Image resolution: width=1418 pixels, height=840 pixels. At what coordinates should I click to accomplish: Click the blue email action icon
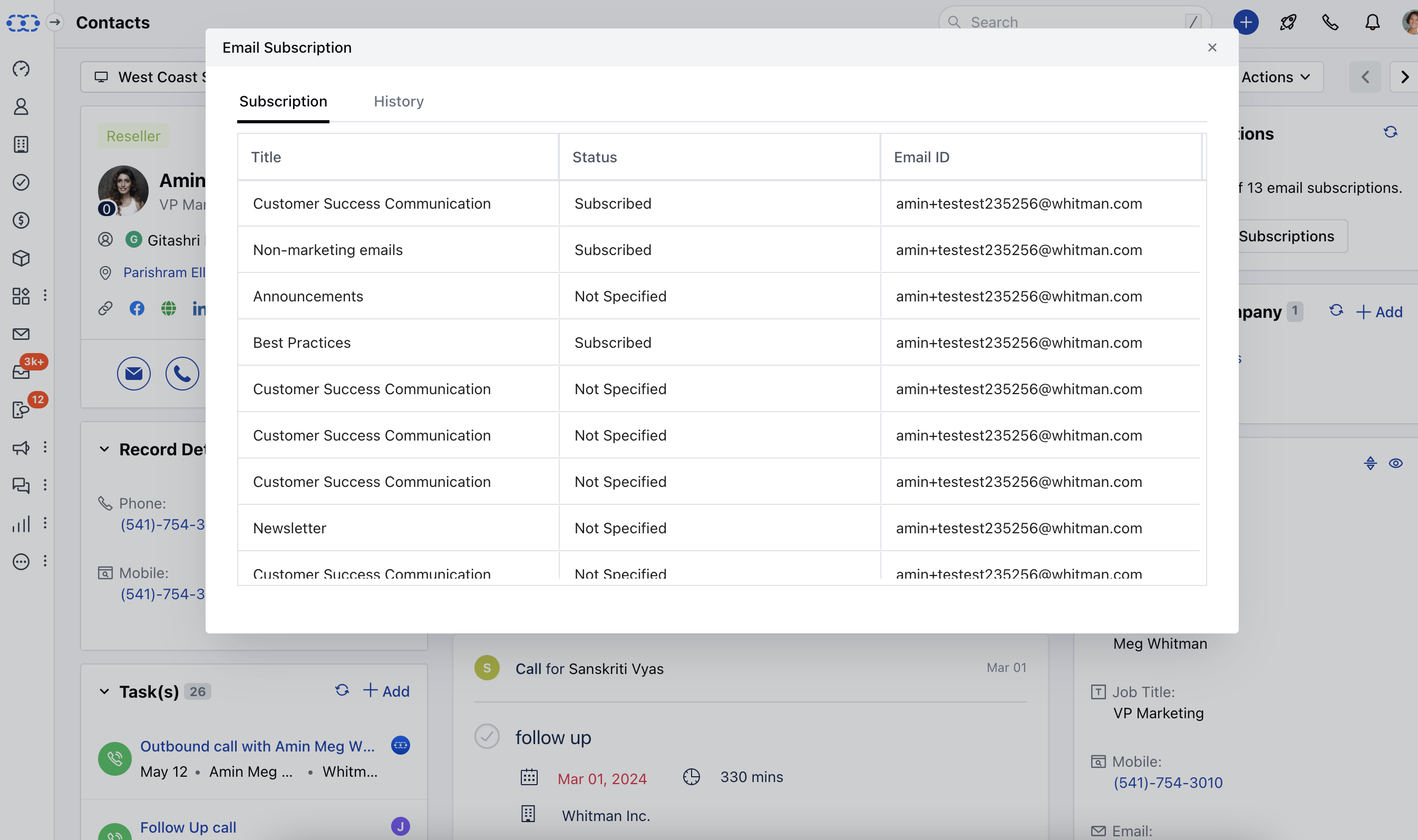[x=133, y=374]
